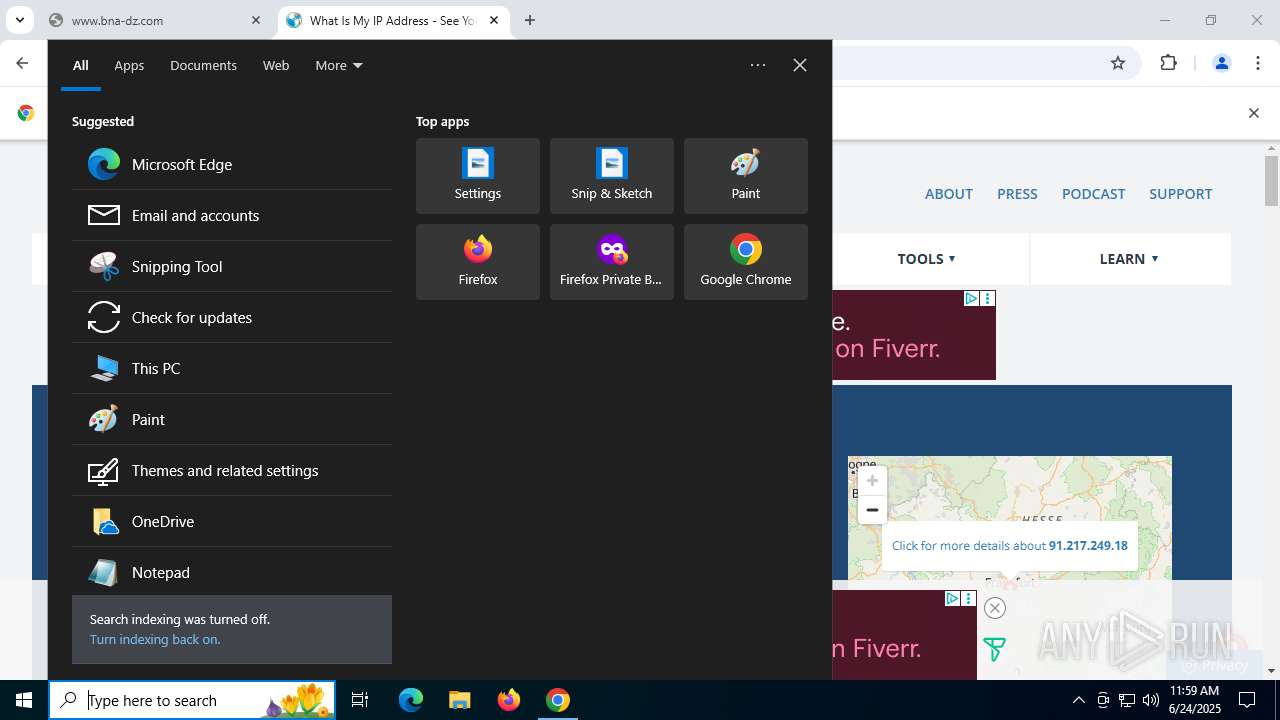
Task: Click the taskbar search input box
Action: pyautogui.click(x=192, y=700)
